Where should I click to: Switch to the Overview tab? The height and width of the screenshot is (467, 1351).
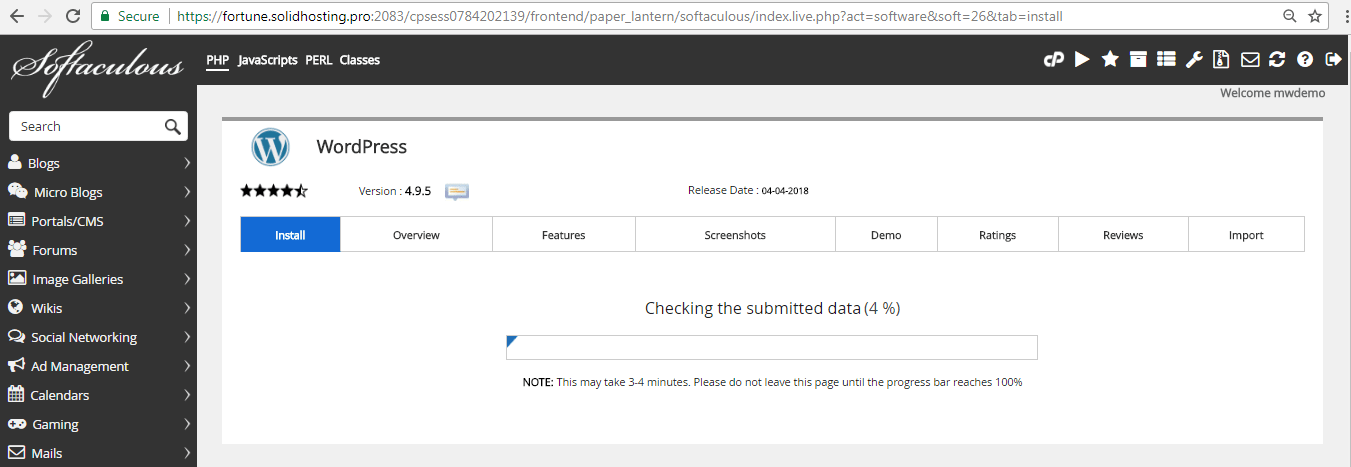coord(416,235)
